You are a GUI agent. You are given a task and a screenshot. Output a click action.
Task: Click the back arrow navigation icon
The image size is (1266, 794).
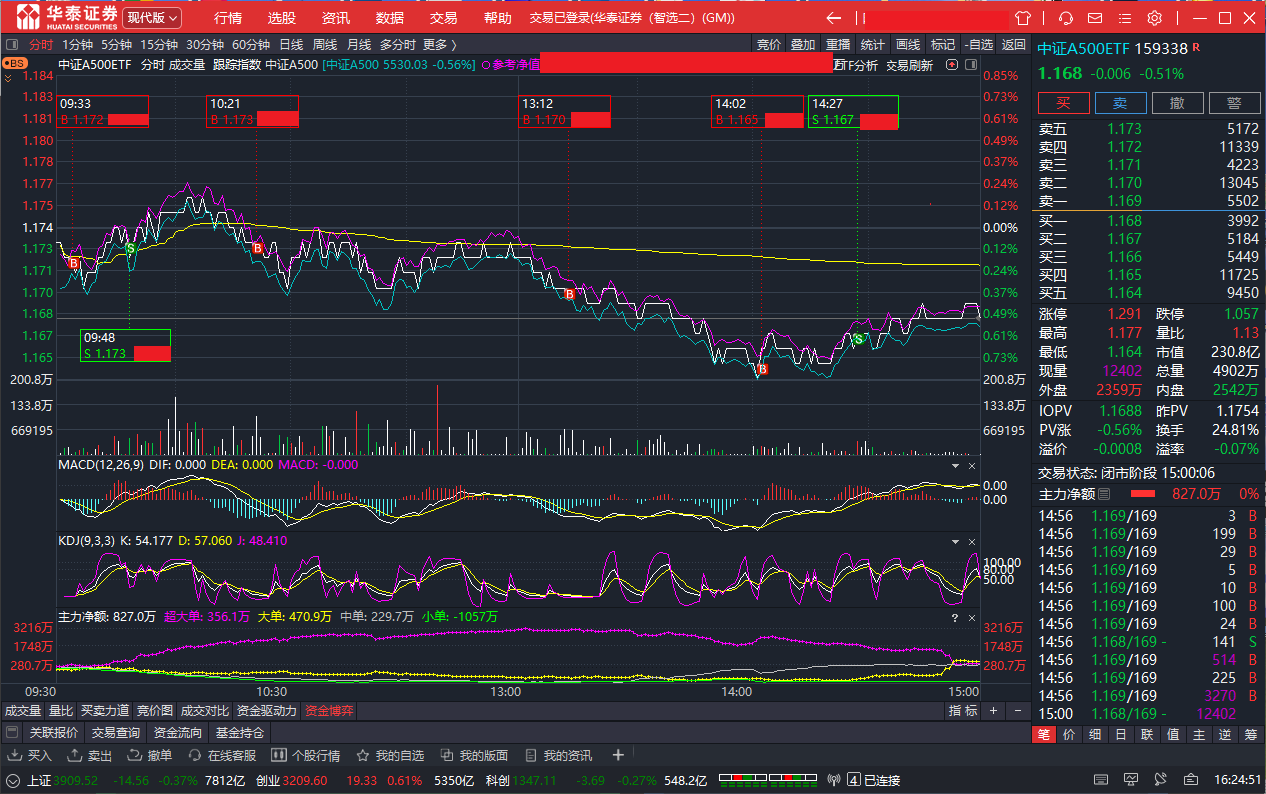click(833, 18)
